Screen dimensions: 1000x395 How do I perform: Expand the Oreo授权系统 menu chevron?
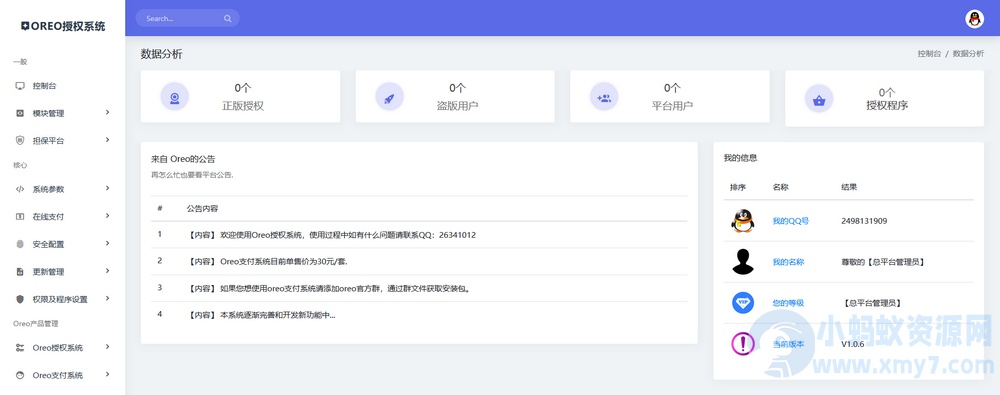pos(107,347)
